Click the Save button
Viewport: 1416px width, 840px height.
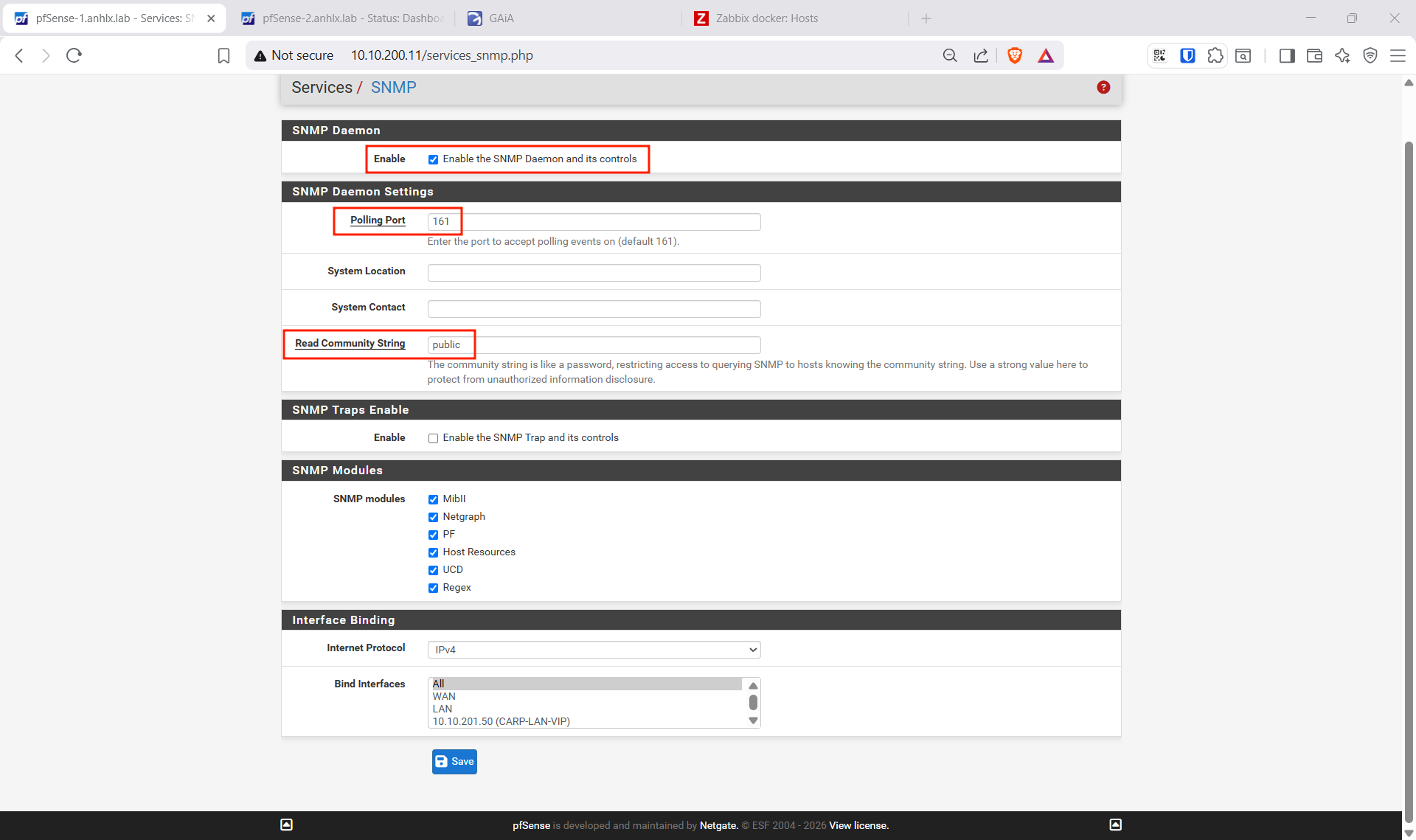(454, 762)
